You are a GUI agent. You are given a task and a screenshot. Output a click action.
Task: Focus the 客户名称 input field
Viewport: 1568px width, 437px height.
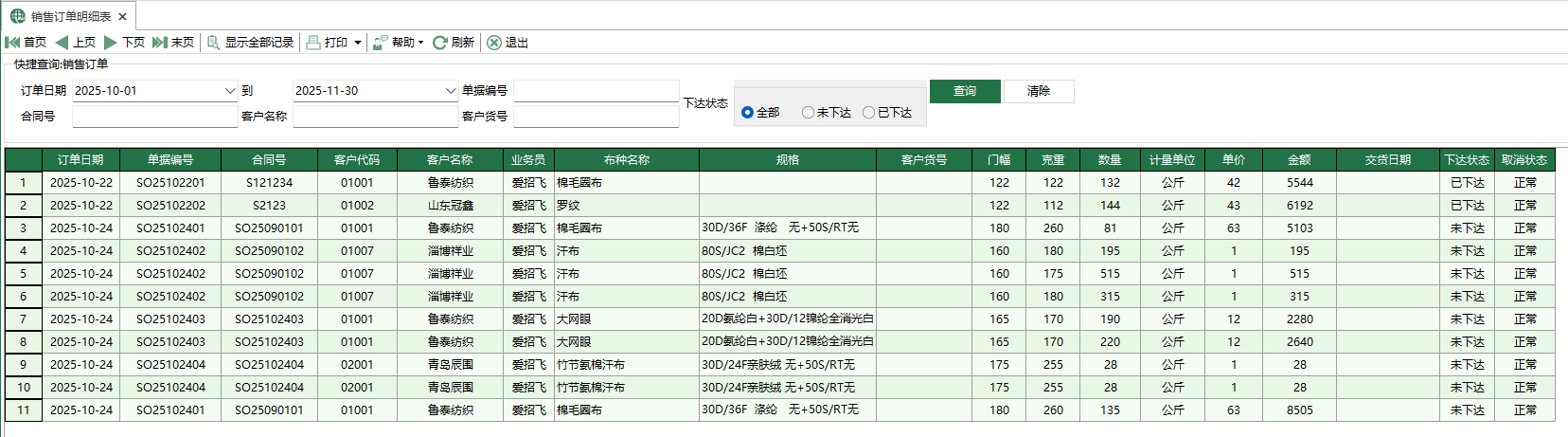tap(376, 117)
